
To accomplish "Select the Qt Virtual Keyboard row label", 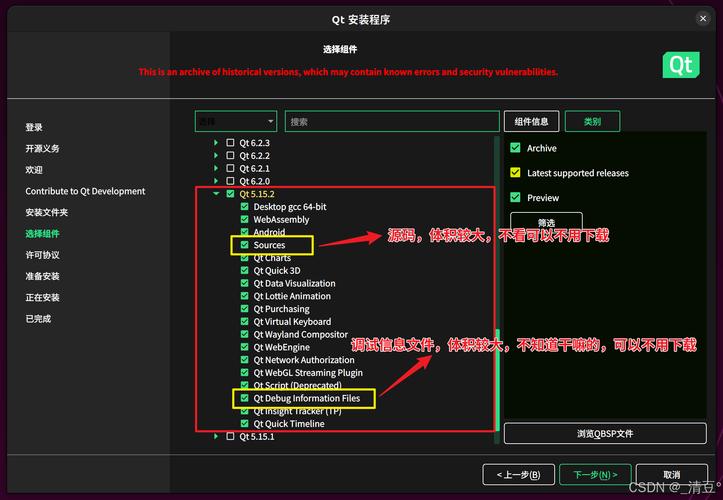I will click(x=292, y=321).
